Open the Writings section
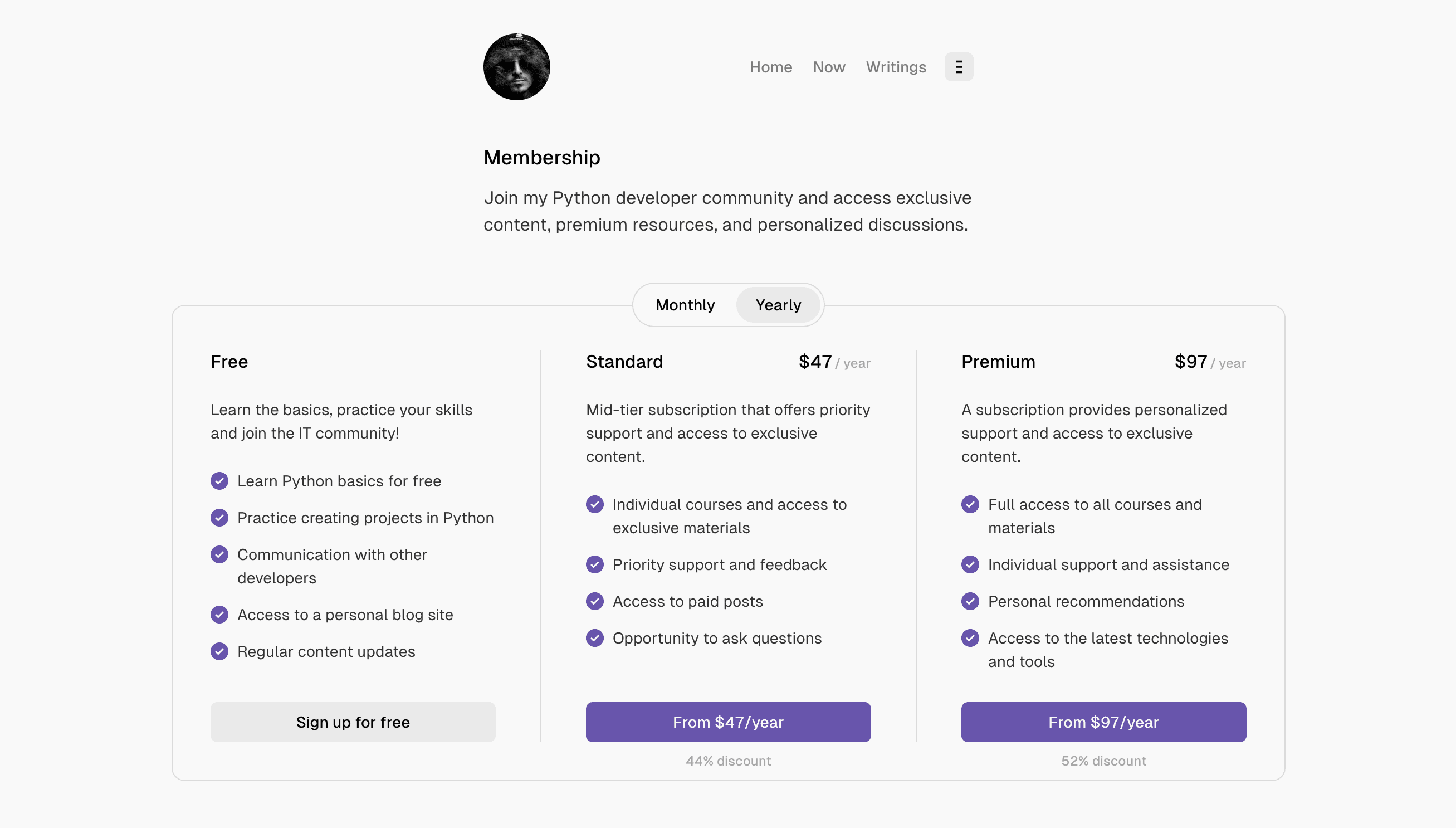 pos(896,66)
